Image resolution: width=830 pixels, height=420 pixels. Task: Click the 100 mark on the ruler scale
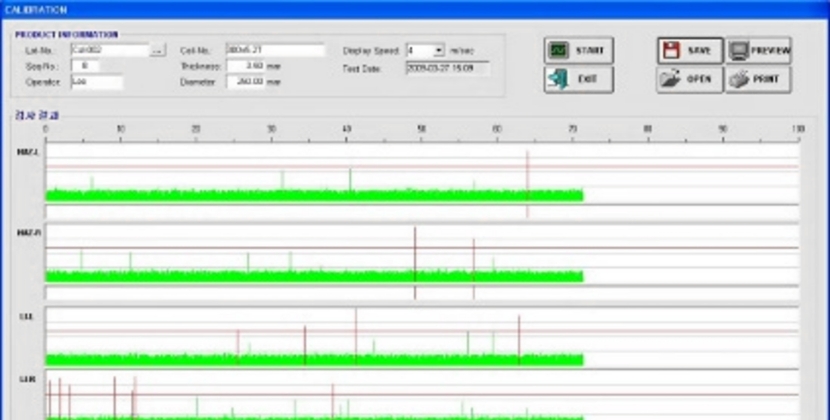(798, 129)
